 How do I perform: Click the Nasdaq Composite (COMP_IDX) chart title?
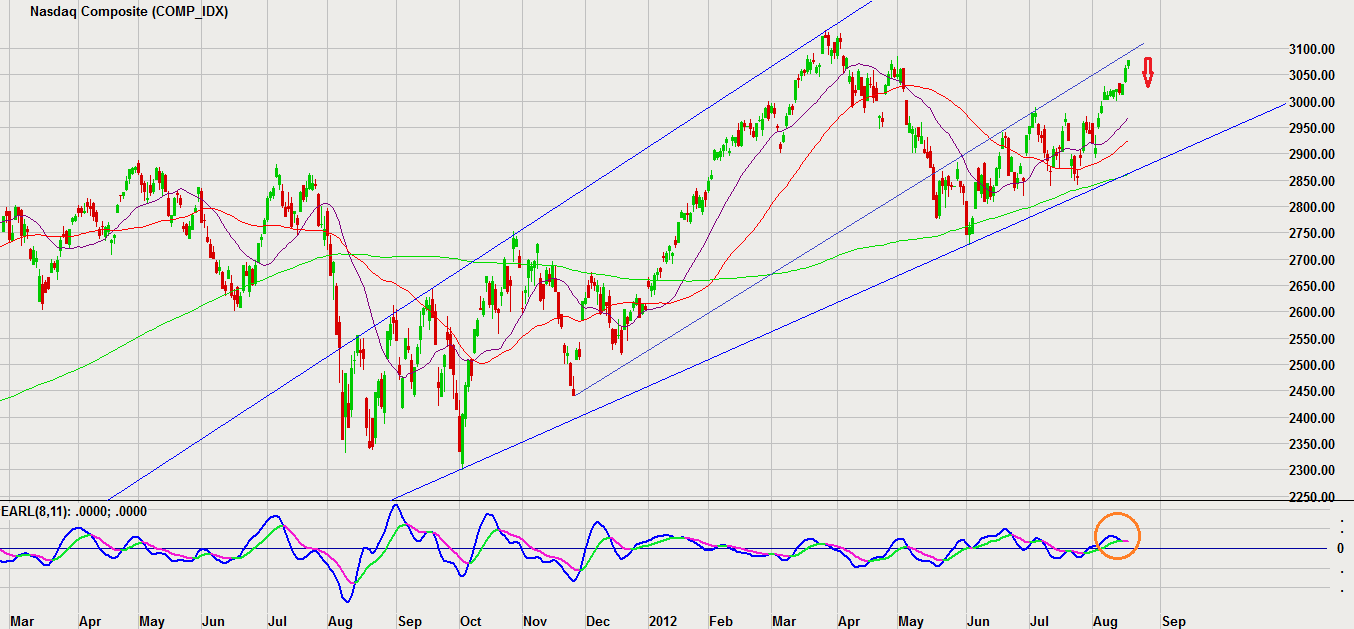tap(129, 13)
